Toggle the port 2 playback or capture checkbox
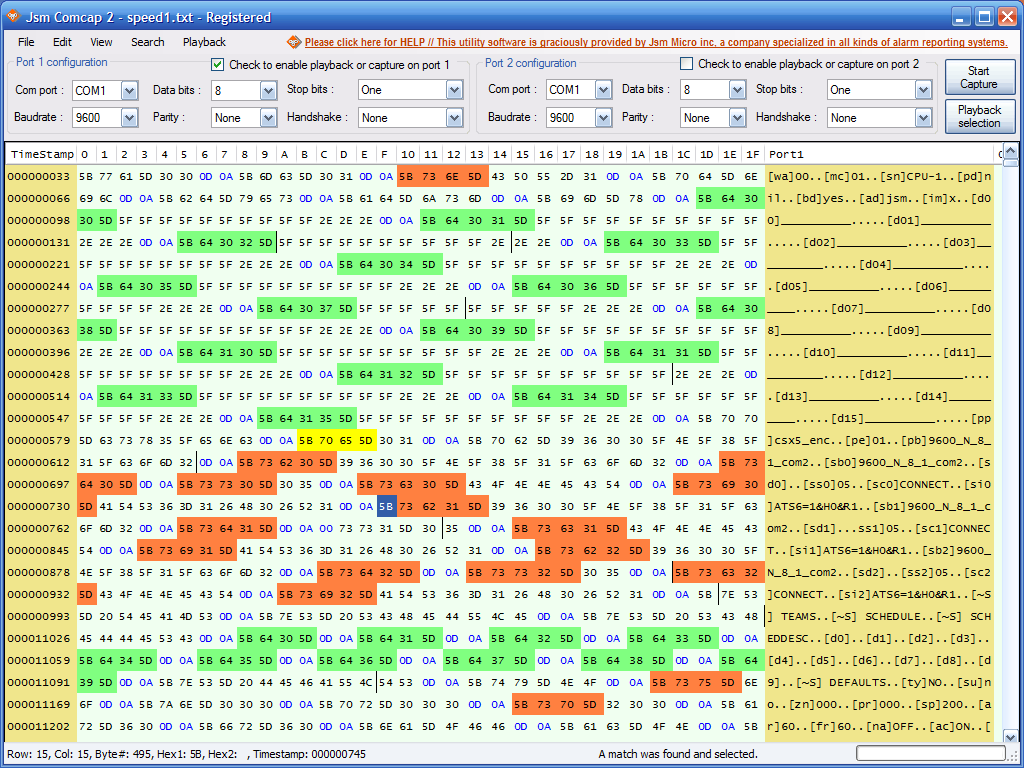1024x768 pixels. pyautogui.click(x=687, y=64)
